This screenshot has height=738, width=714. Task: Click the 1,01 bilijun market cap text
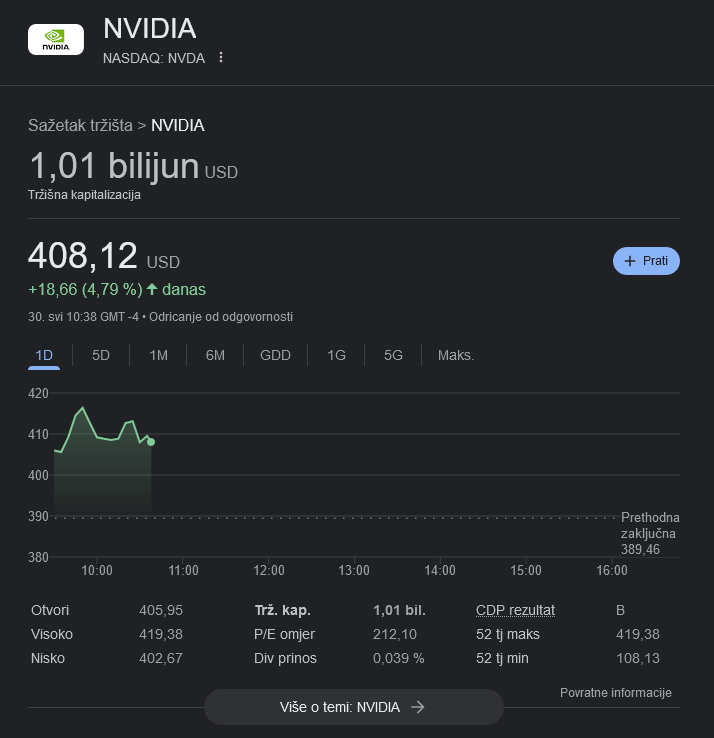click(114, 166)
